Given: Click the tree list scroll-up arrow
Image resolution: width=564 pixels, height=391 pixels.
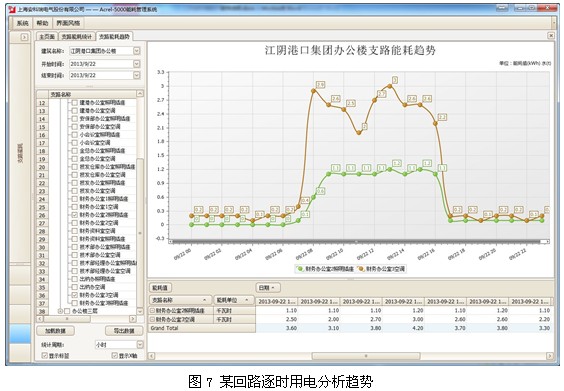Looking at the screenshot, I should [x=140, y=94].
